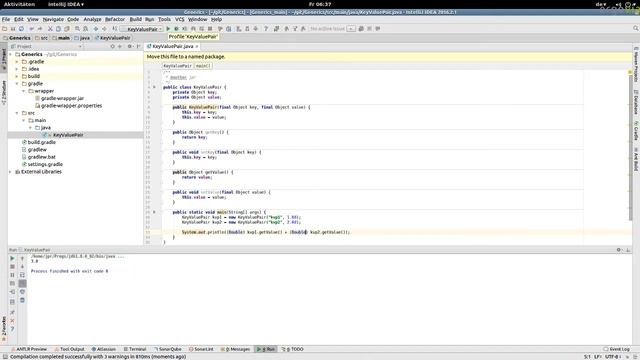Open the VCS menu
Image resolution: width=640 pixels, height=360 pixels.
click(180, 19)
